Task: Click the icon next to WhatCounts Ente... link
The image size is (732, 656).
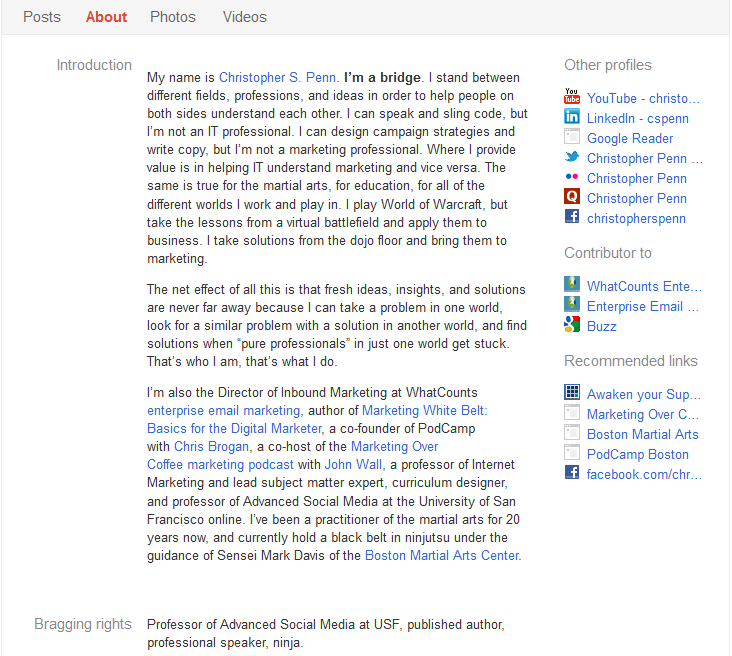Action: click(x=572, y=286)
